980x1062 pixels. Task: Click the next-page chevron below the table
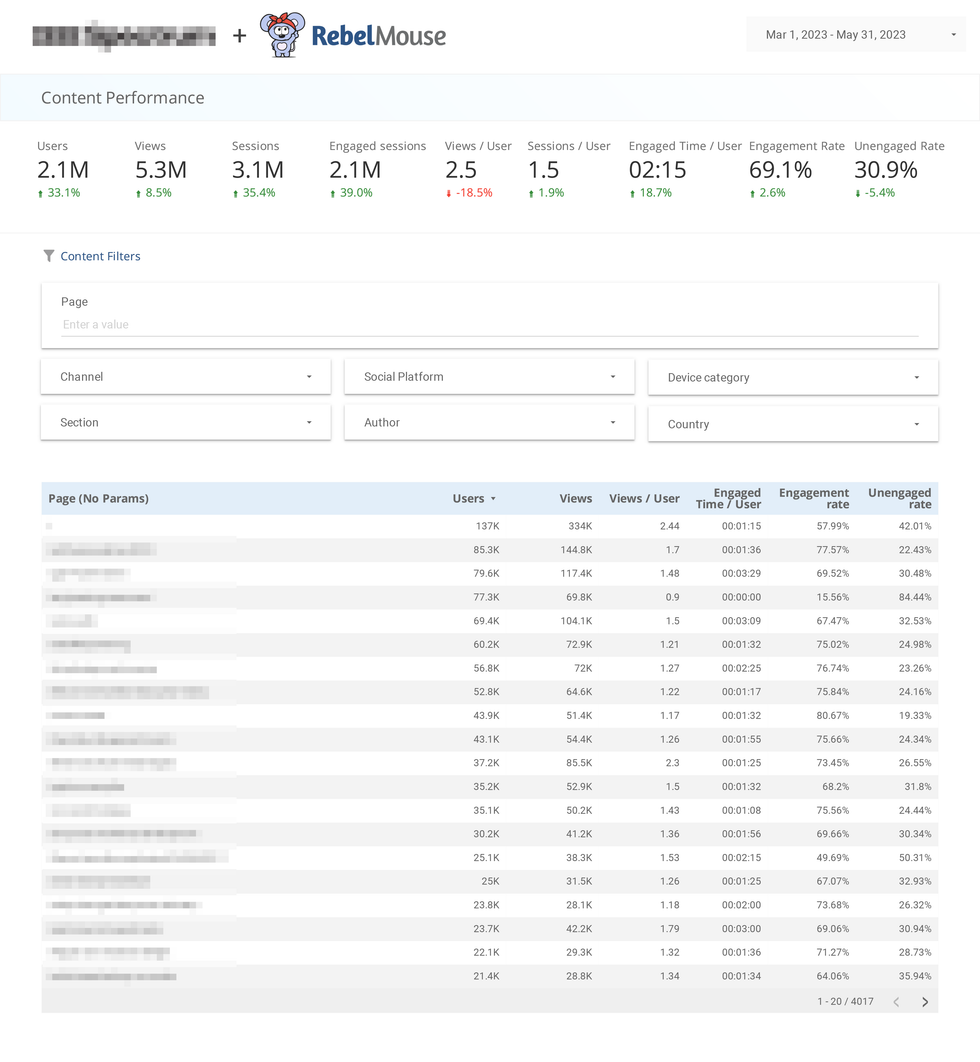(924, 1001)
